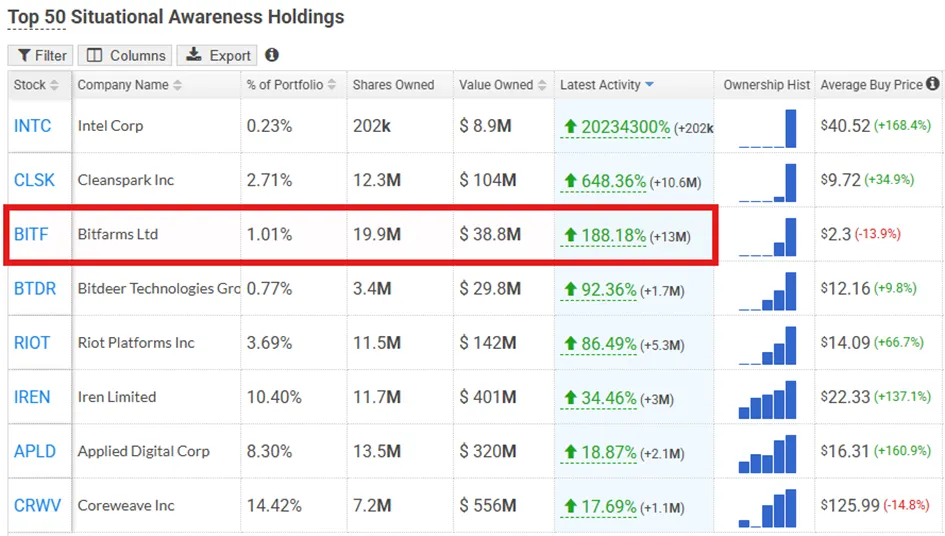This screenshot has height=536, width=945.
Task: Click Intel's 20234300% activity value
Action: tap(626, 127)
